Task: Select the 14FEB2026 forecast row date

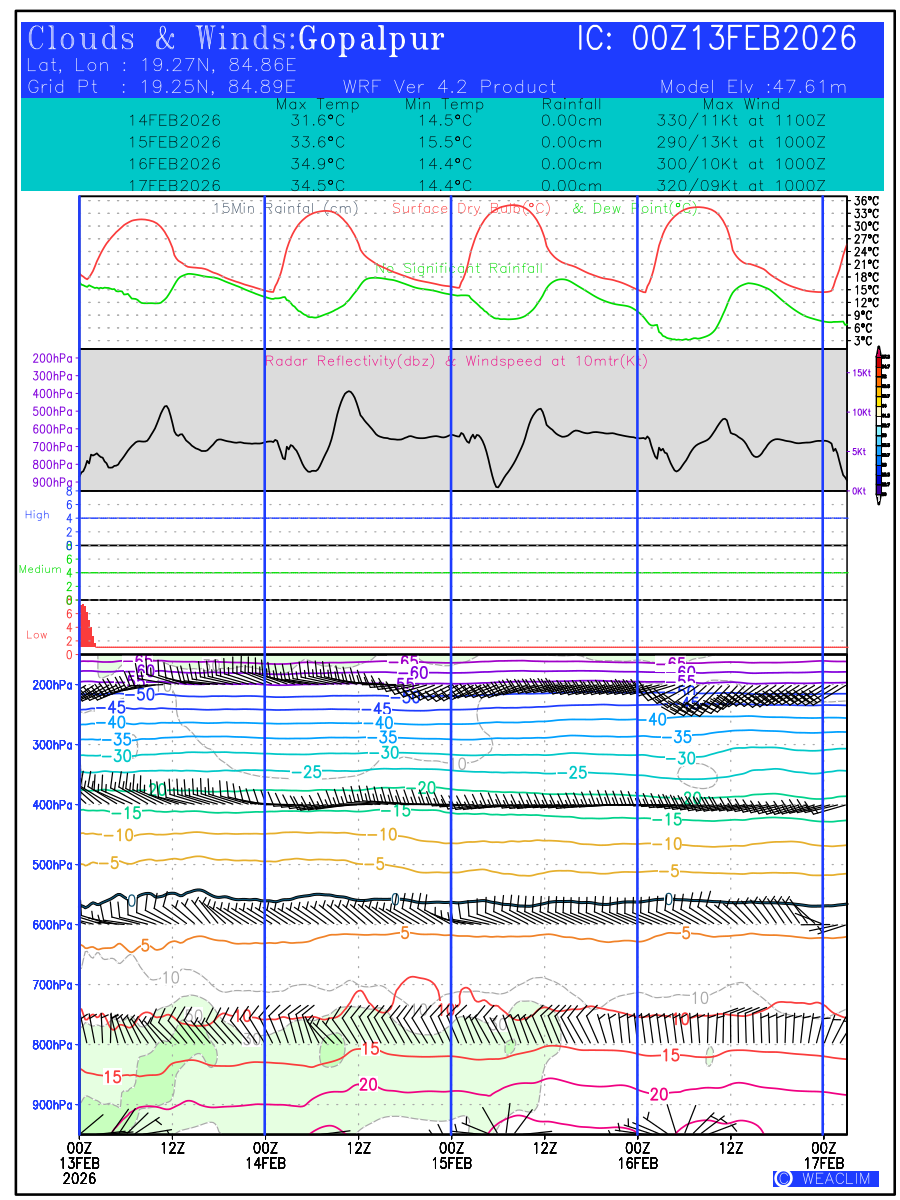Action: [174, 120]
